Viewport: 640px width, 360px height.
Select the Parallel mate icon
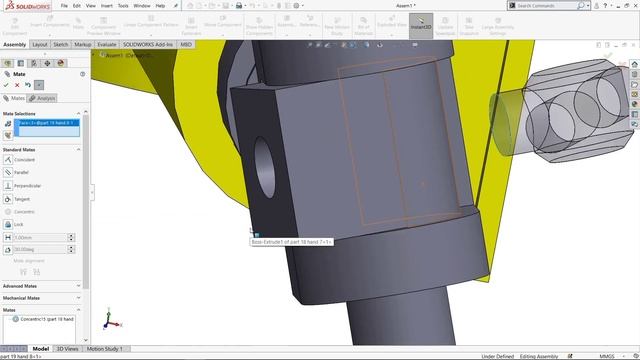[8, 172]
